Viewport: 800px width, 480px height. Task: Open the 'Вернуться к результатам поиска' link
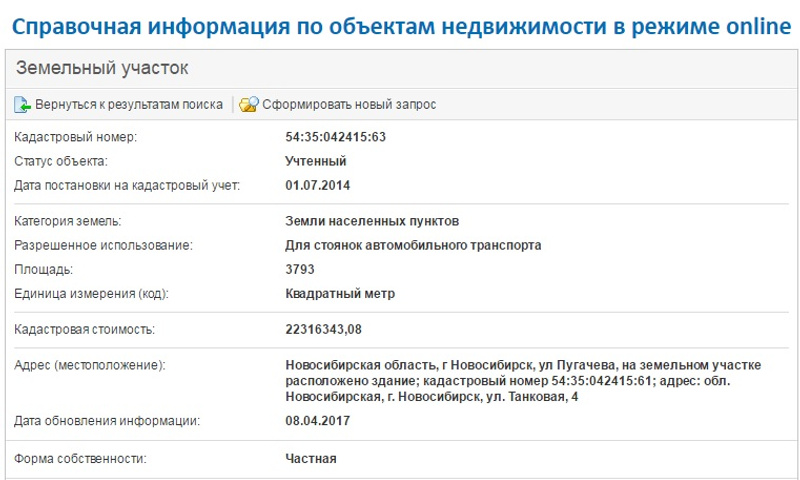pyautogui.click(x=128, y=104)
